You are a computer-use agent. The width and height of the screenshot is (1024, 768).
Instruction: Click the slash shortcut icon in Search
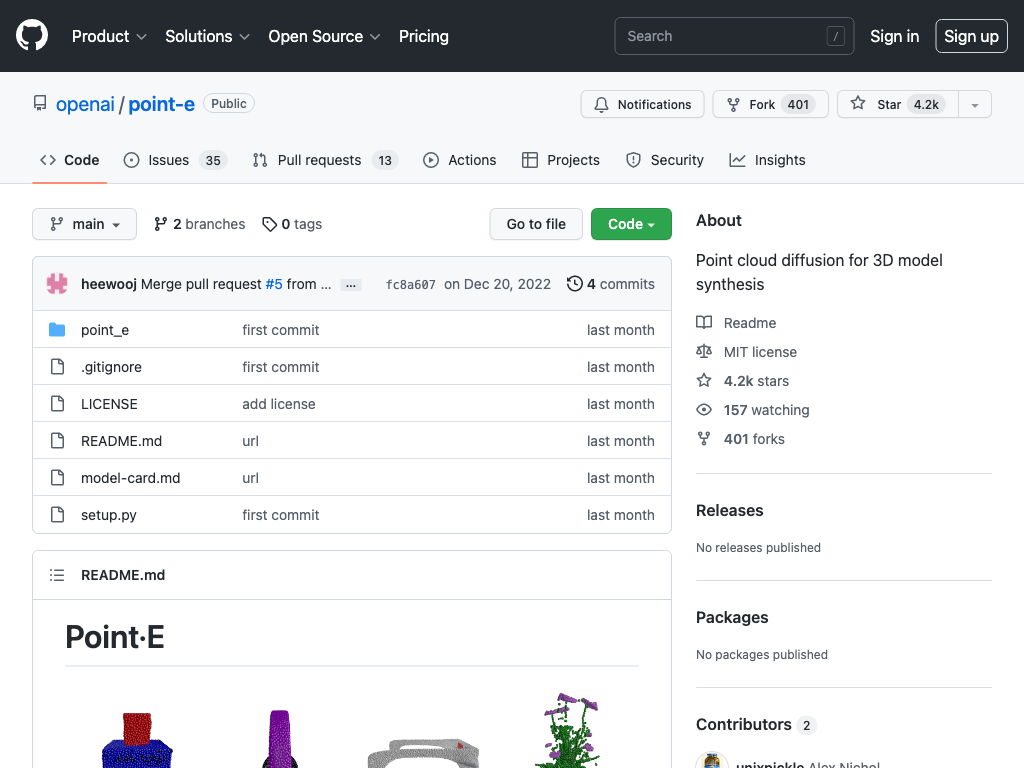tap(836, 36)
